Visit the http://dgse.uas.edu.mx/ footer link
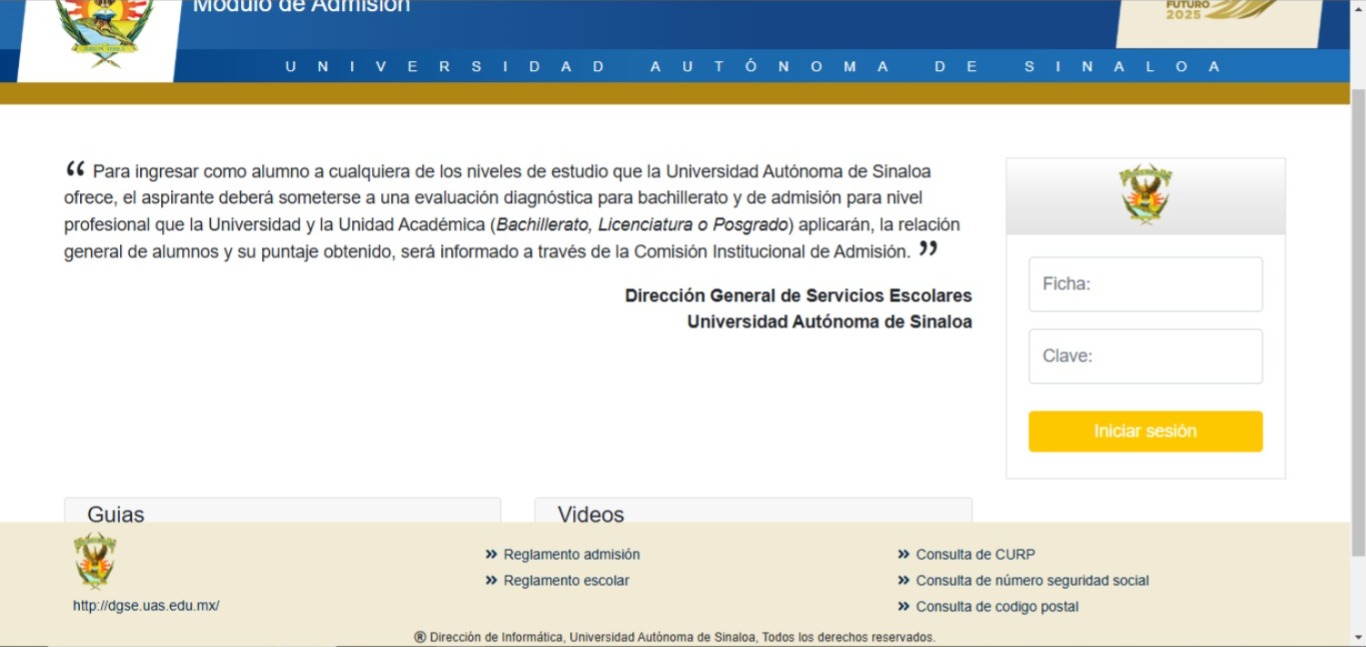This screenshot has width=1366, height=647. click(x=146, y=605)
